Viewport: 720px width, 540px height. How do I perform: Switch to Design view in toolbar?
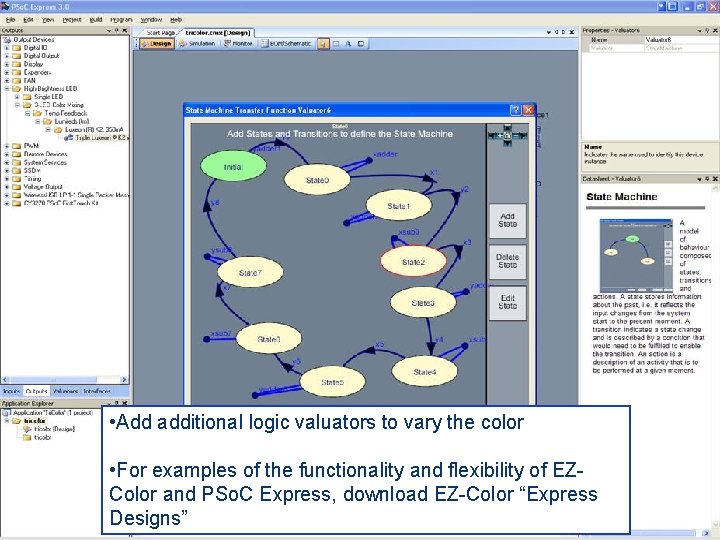coord(157,44)
